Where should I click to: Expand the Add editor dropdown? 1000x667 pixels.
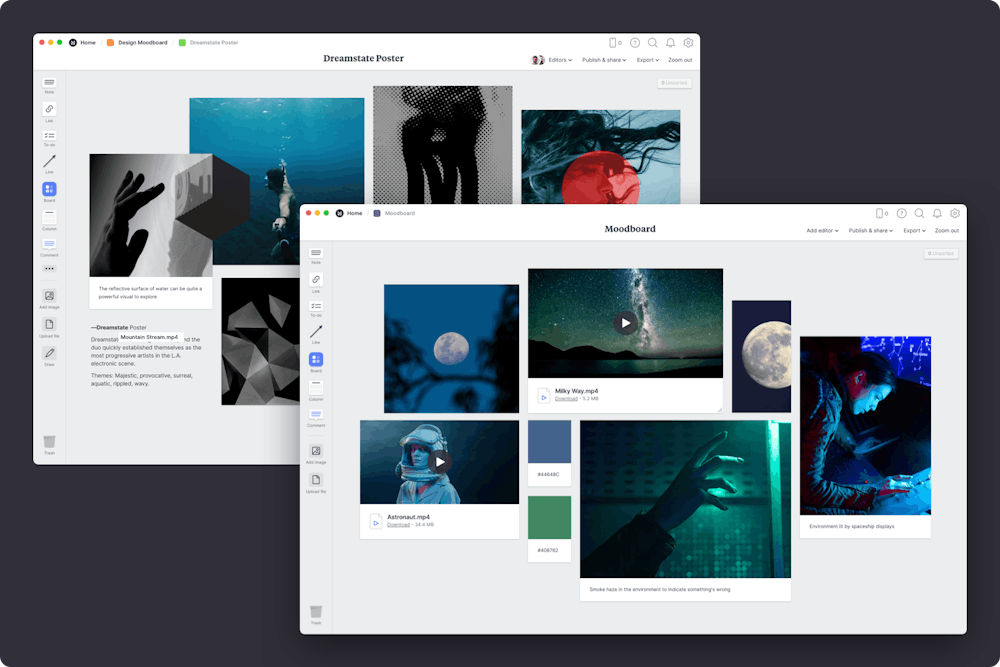click(824, 230)
